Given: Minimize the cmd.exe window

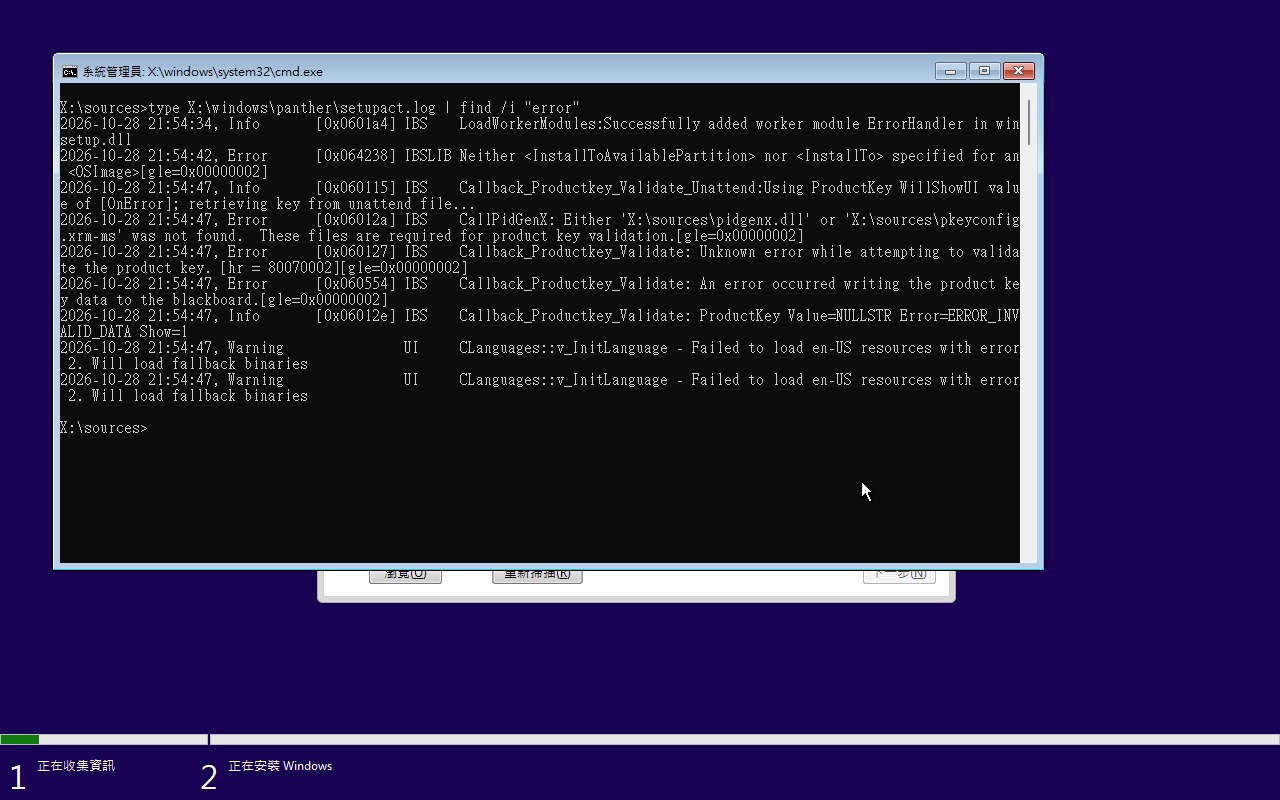Looking at the screenshot, I should [951, 71].
